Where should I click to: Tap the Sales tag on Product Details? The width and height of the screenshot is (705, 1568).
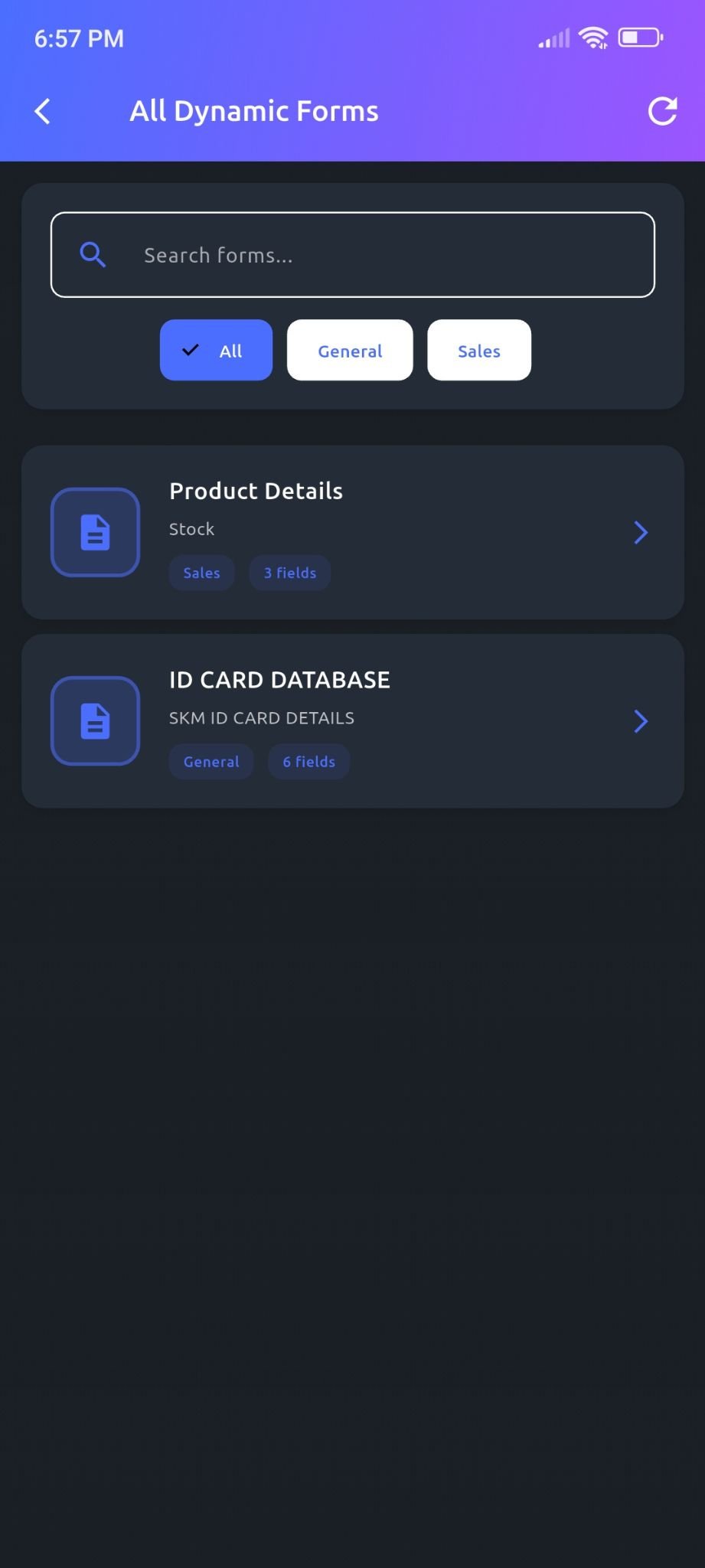(x=201, y=573)
